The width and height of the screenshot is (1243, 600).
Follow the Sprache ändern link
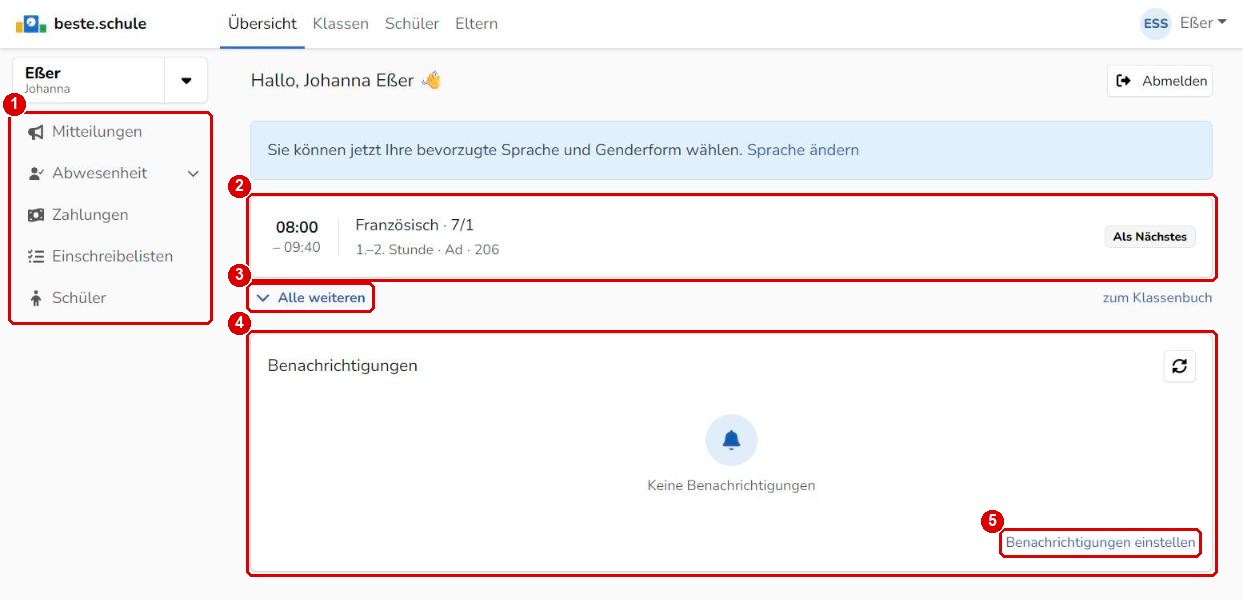click(803, 150)
